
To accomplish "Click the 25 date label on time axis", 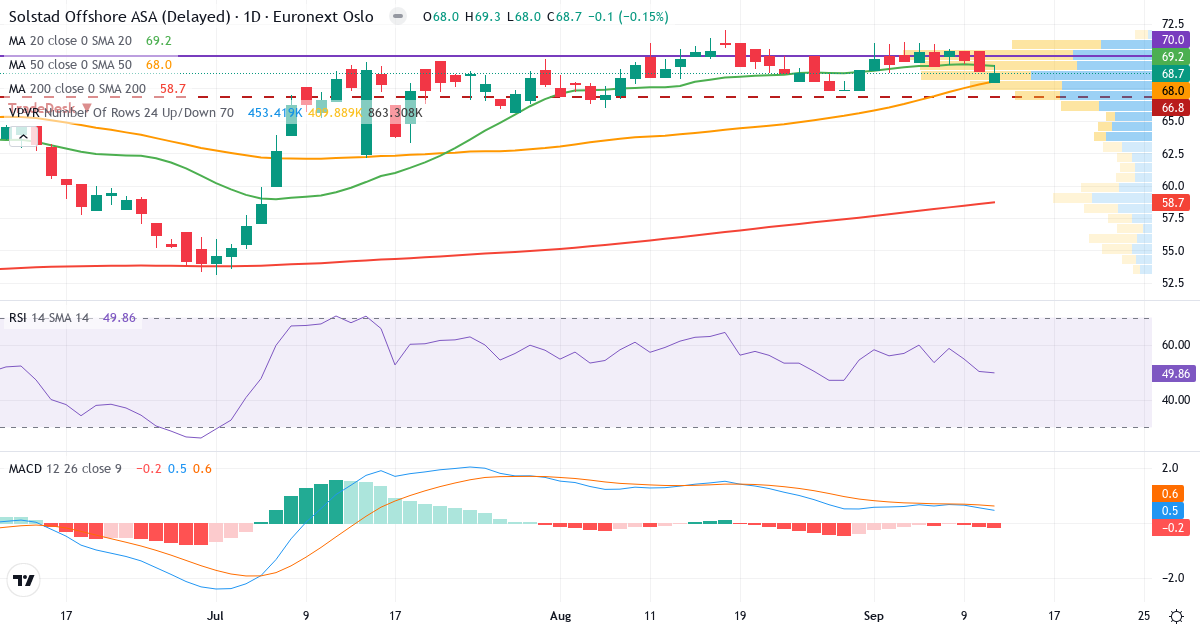I will pyautogui.click(x=1144, y=615).
